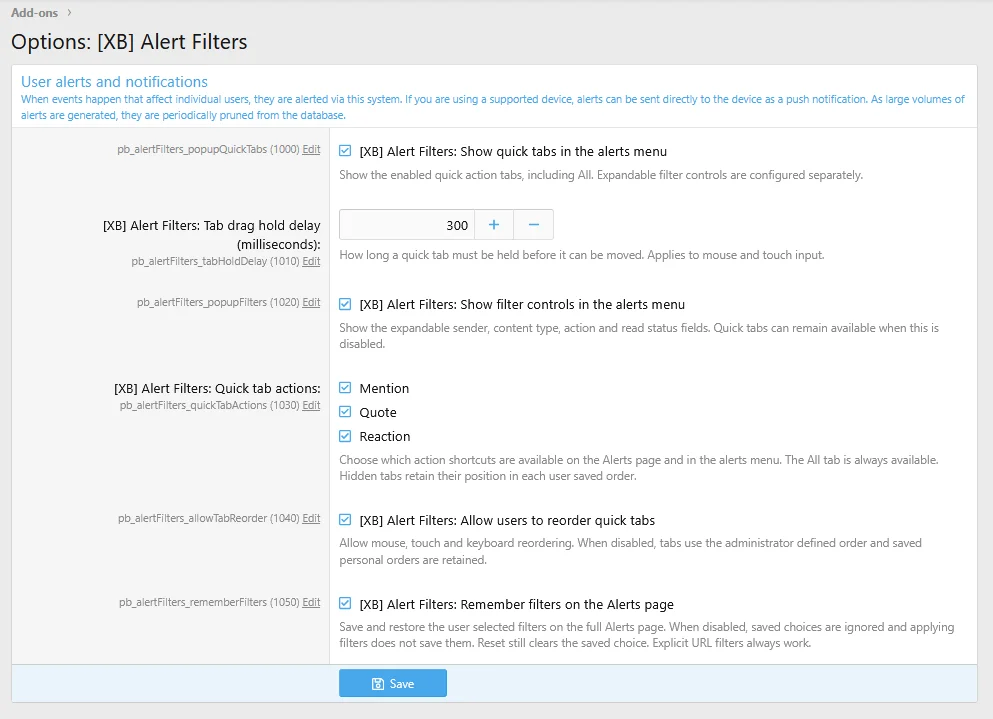
Task: Click the Quick tab actions label
Action: (217, 388)
